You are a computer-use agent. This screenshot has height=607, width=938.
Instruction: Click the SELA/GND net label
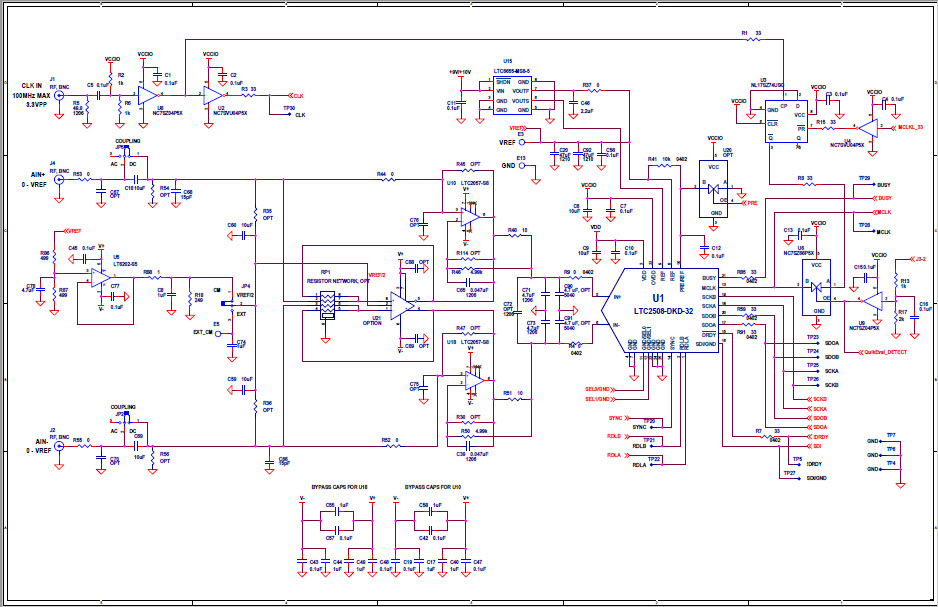[596, 389]
